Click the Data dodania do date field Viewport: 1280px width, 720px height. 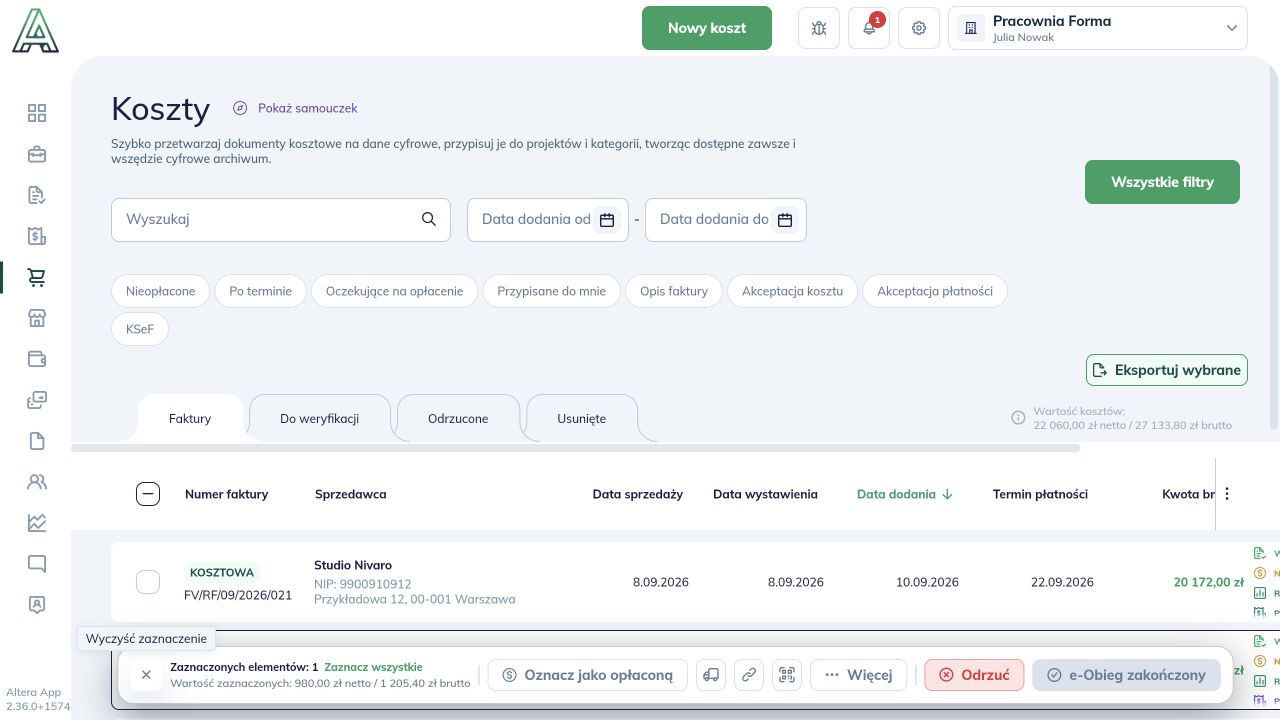tap(726, 220)
